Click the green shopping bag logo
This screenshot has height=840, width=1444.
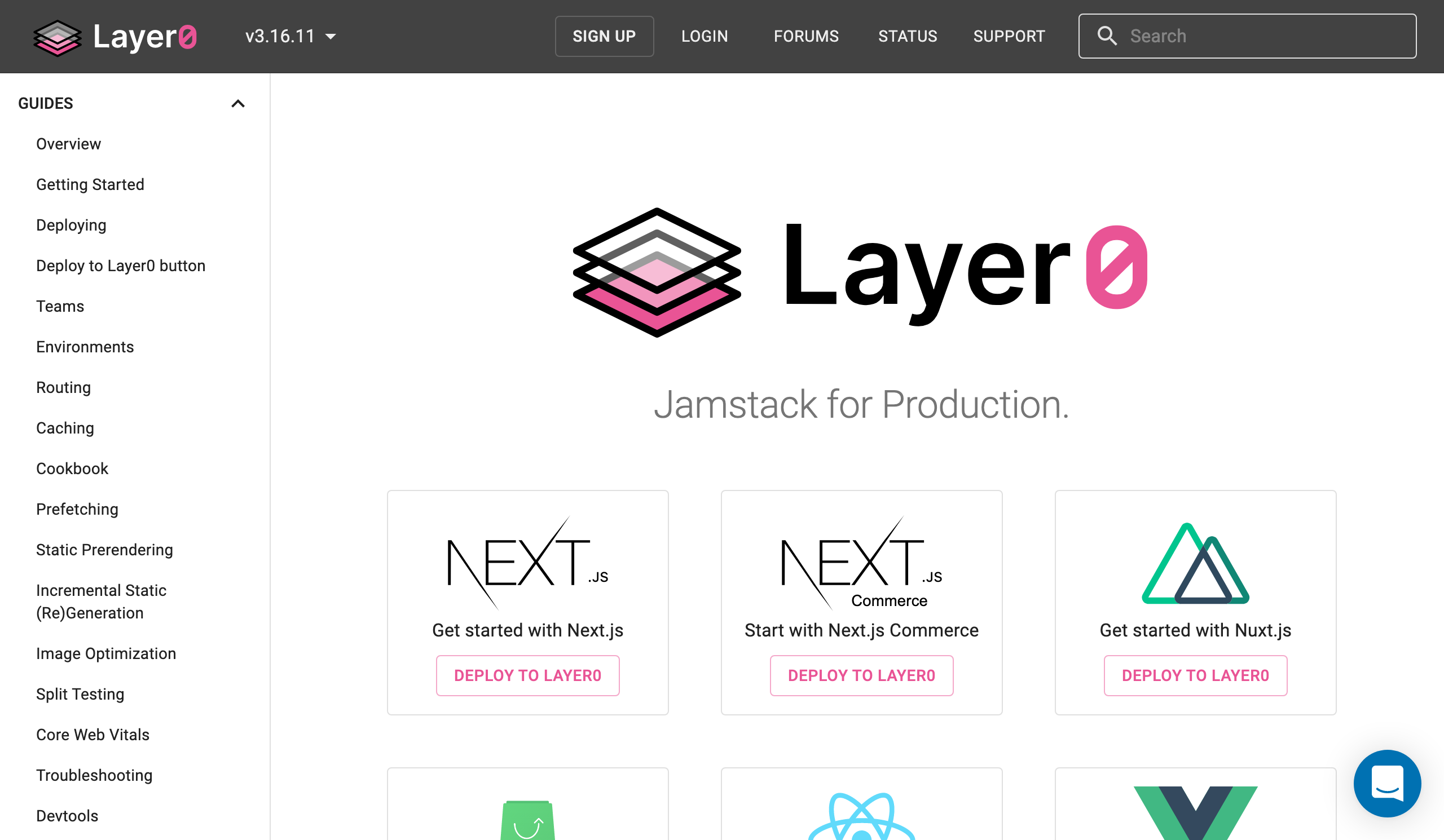tap(527, 819)
